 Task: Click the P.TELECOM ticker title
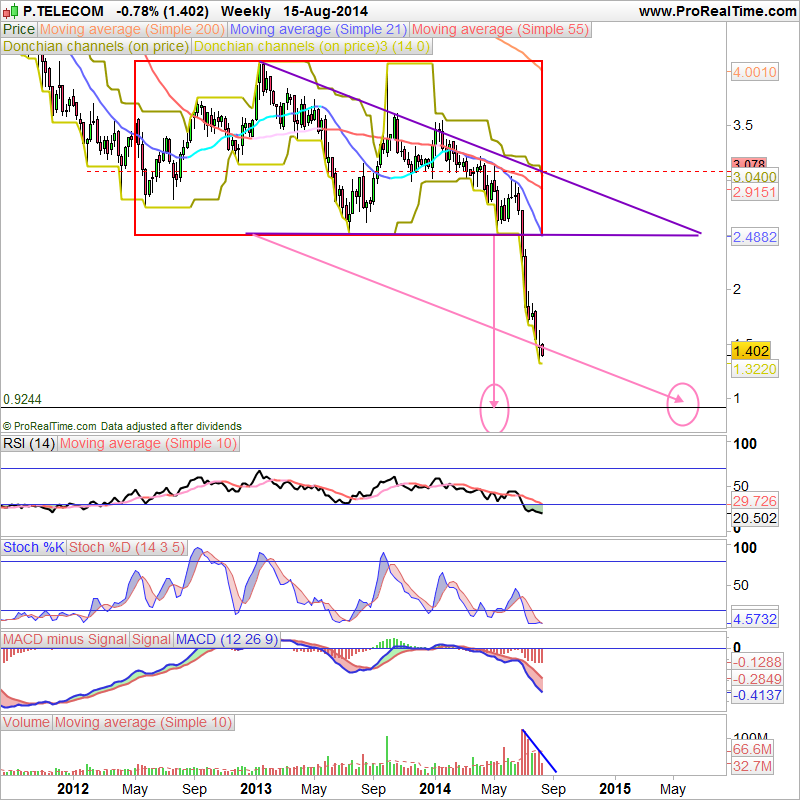tap(63, 11)
